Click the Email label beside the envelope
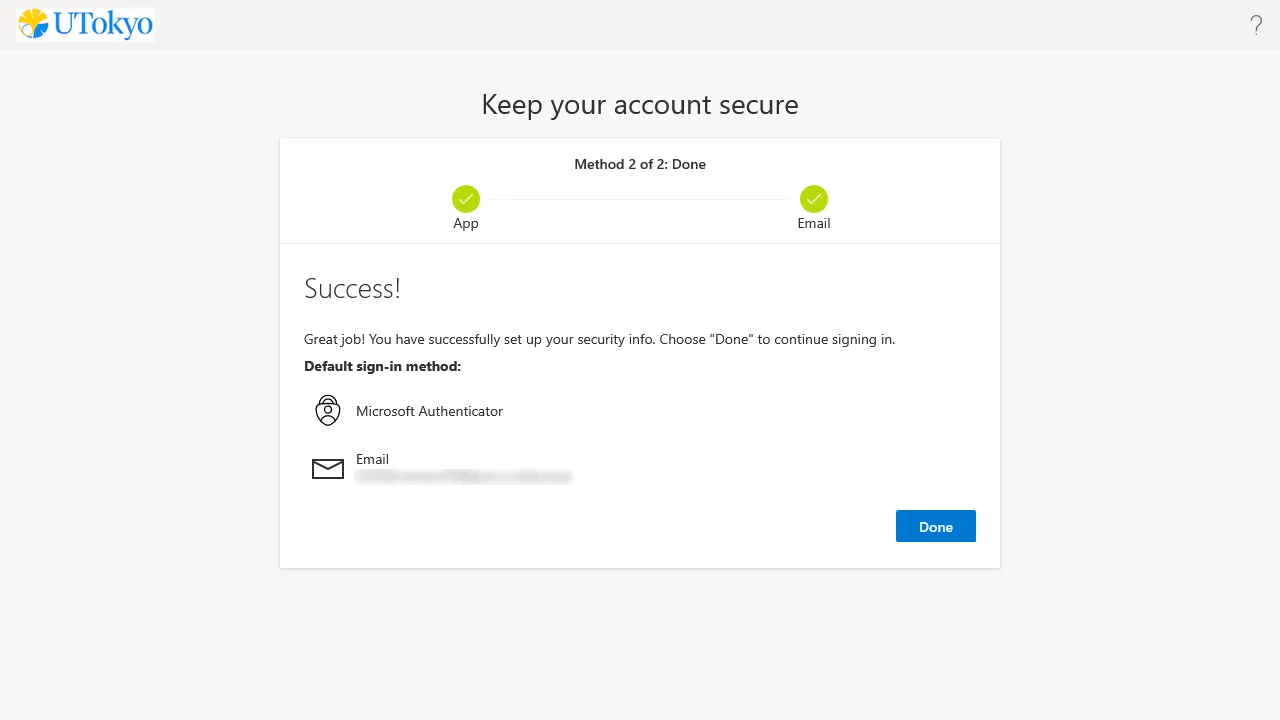Viewport: 1280px width, 720px height. 372,459
